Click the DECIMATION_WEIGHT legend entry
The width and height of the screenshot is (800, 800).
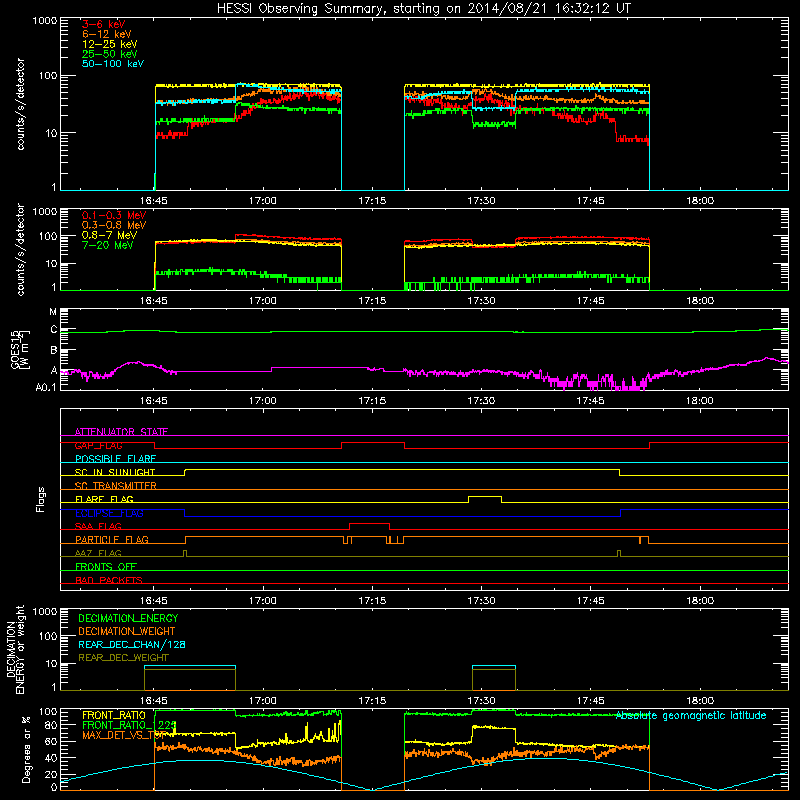pos(127,631)
